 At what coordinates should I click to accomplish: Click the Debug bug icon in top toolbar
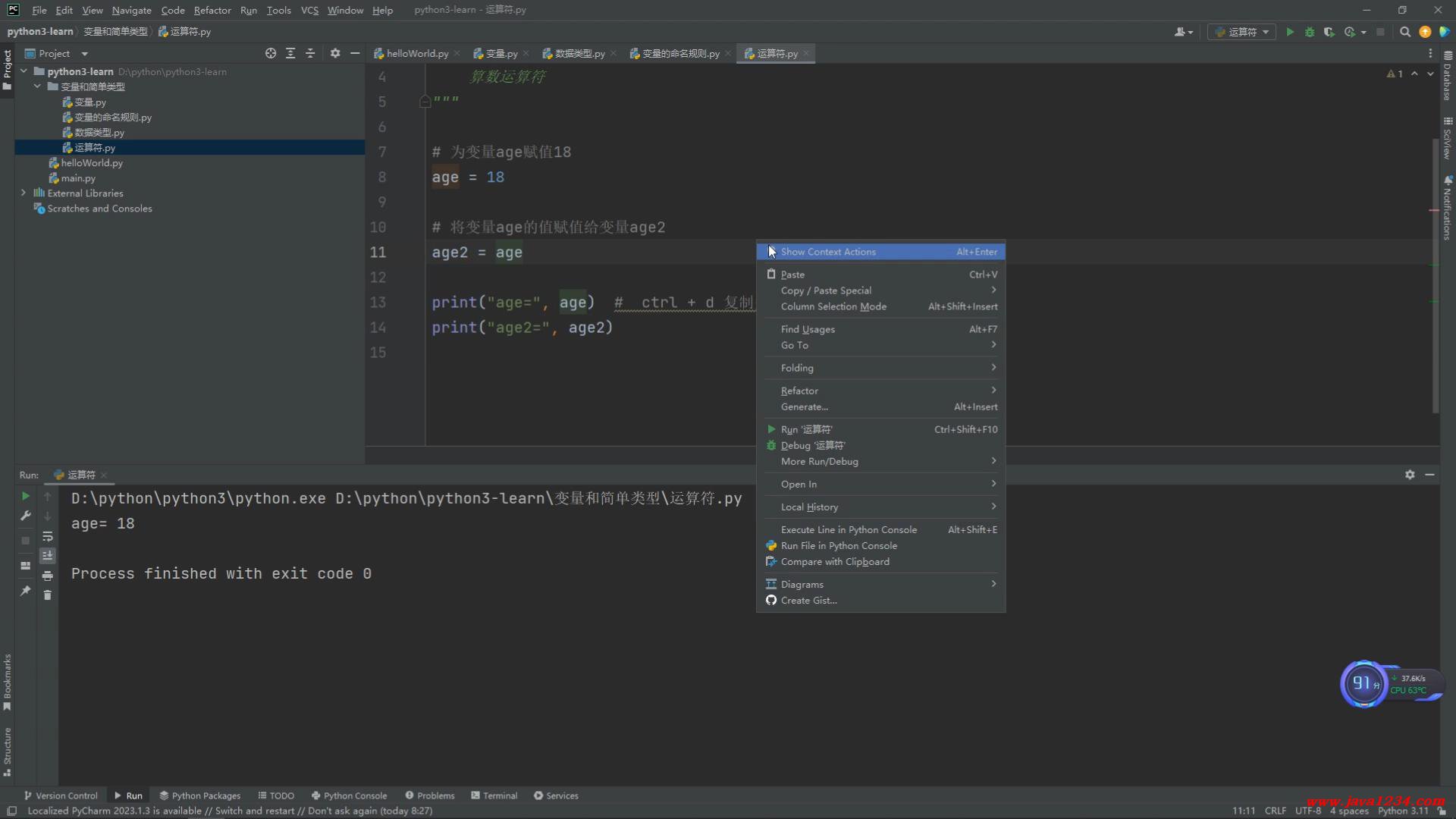click(x=1310, y=32)
